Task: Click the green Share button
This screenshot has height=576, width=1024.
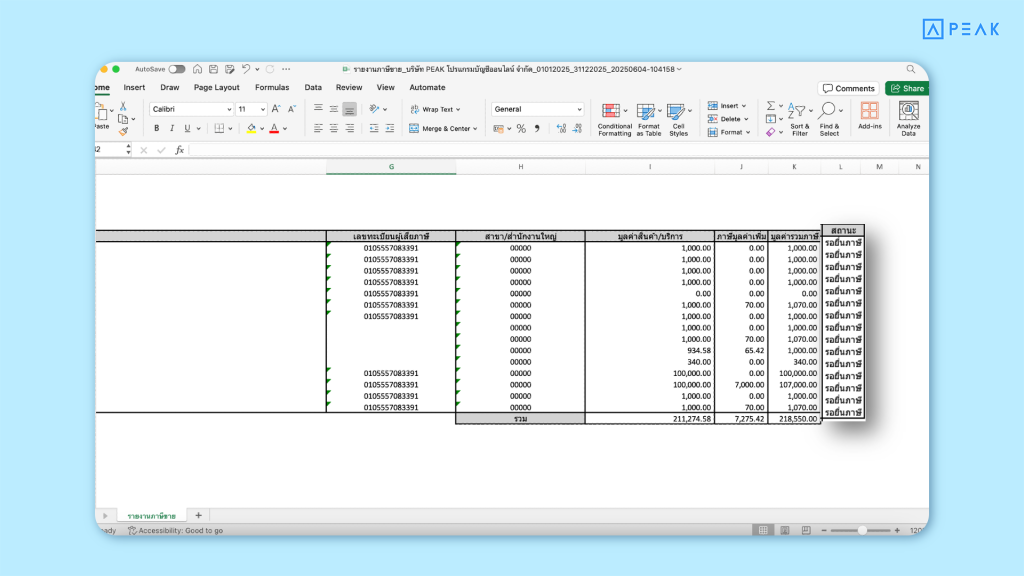Action: point(907,88)
